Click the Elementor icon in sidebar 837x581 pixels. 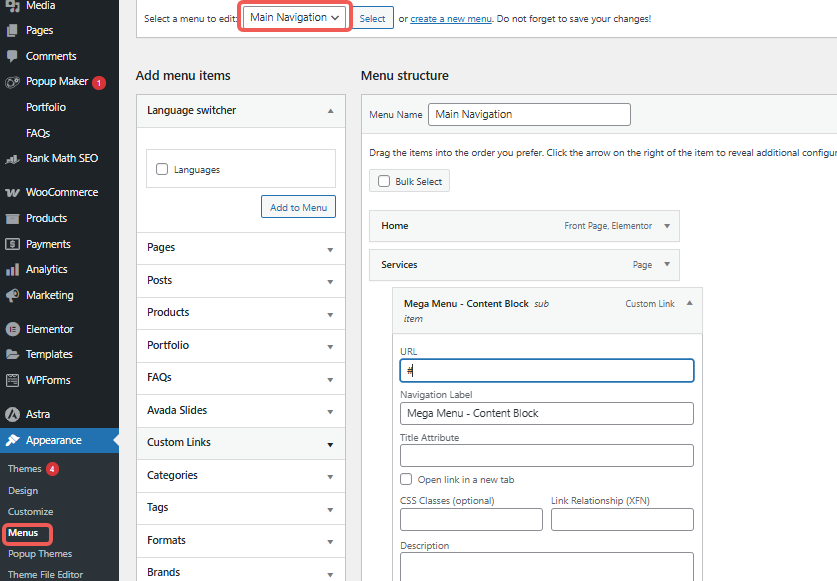pyautogui.click(x=12, y=329)
